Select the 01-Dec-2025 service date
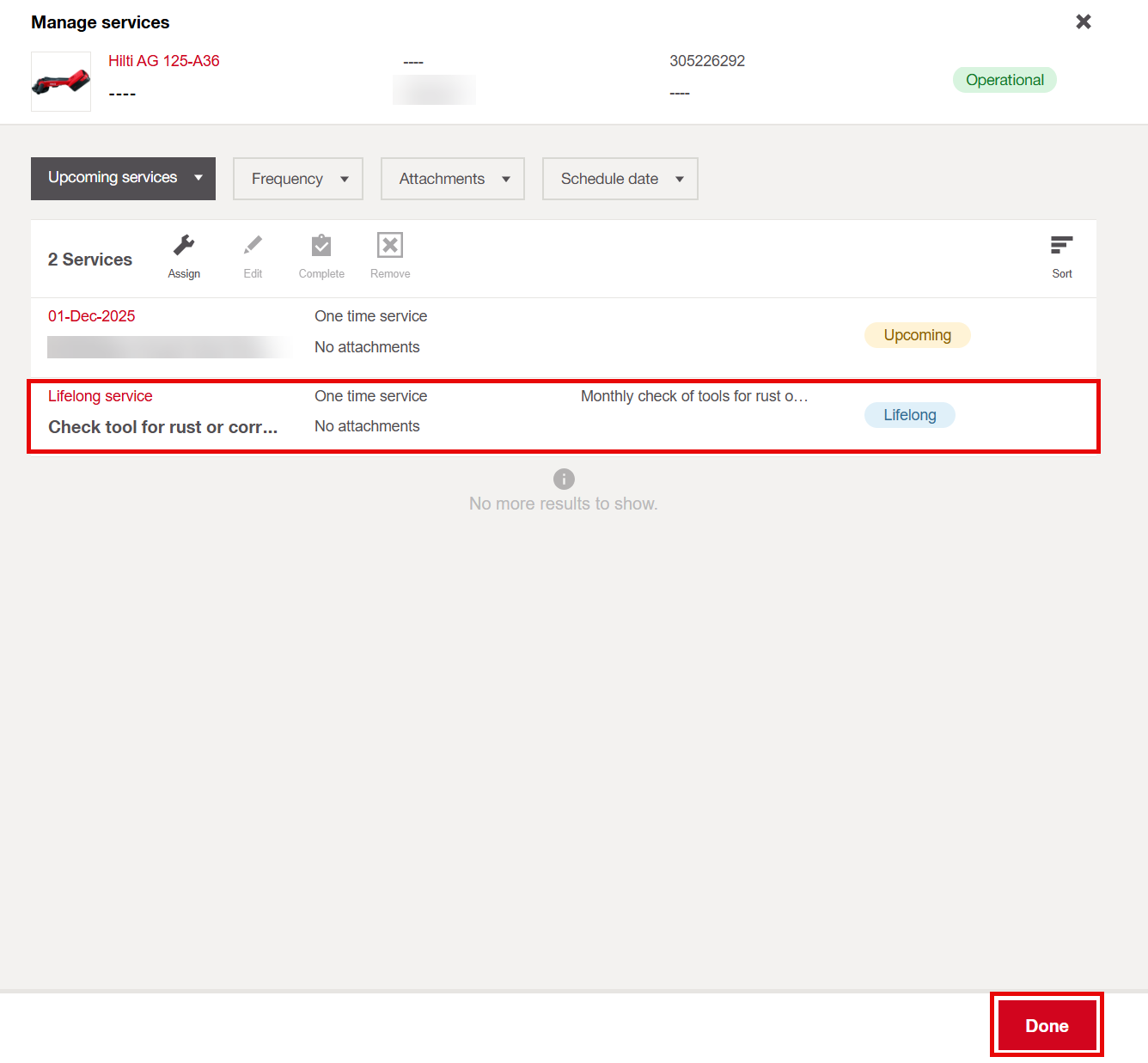The height and width of the screenshot is (1063, 1148). pyautogui.click(x=92, y=316)
